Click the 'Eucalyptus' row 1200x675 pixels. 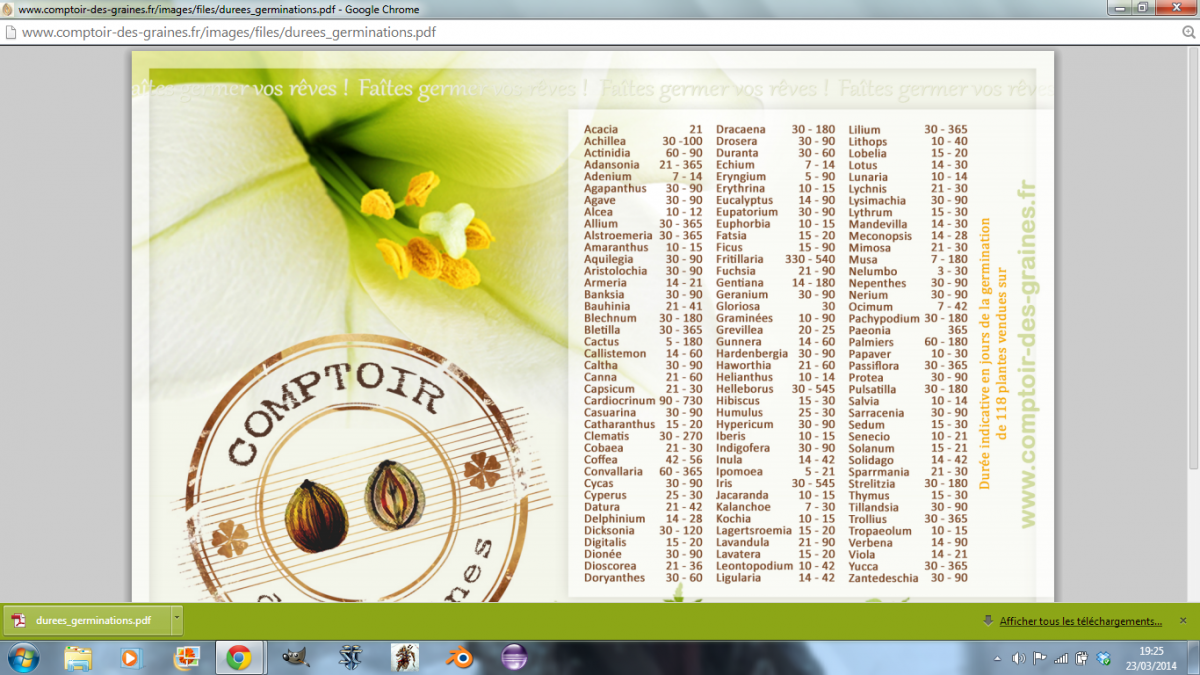click(x=775, y=200)
